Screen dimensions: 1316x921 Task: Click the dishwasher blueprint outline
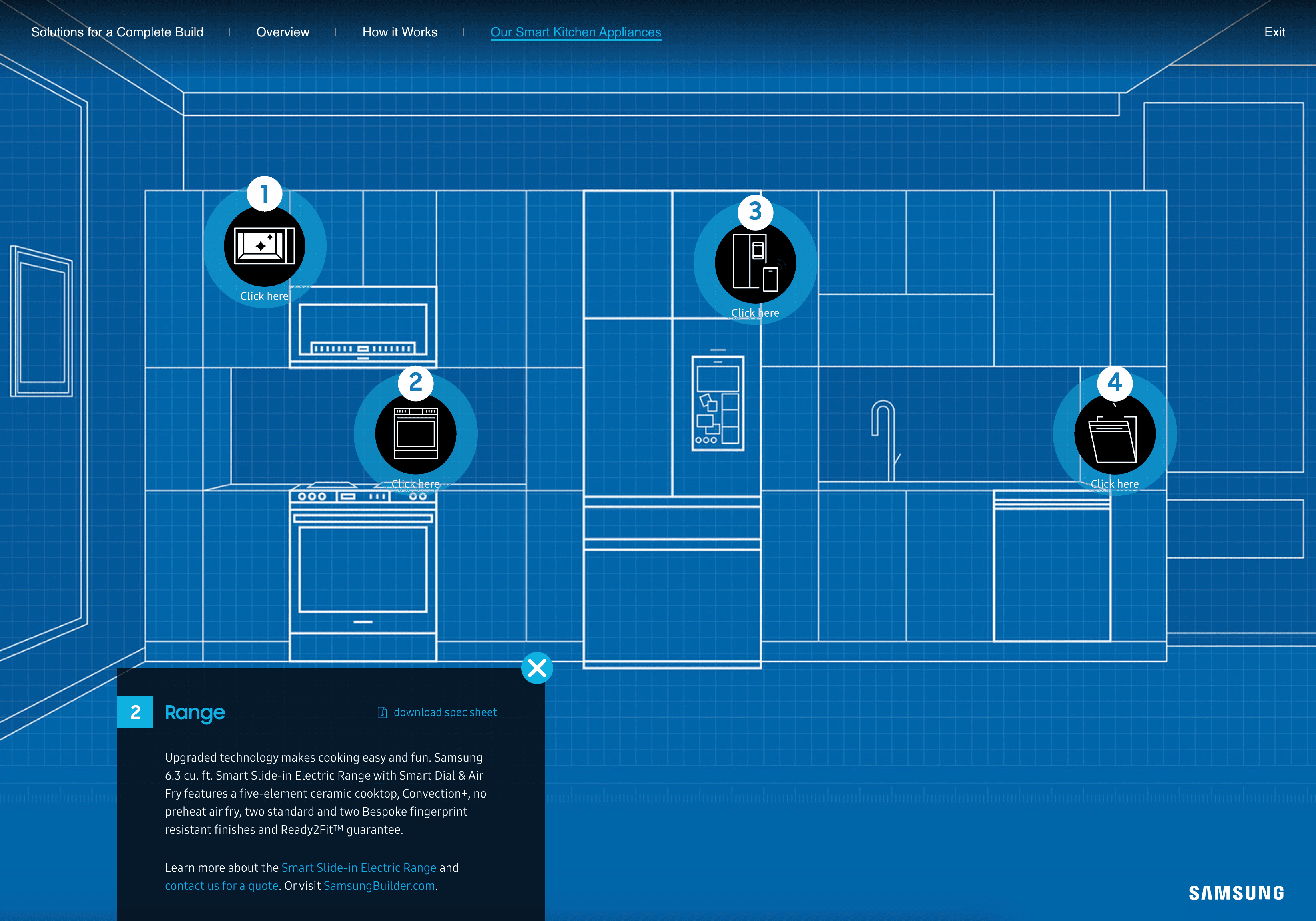(1052, 568)
